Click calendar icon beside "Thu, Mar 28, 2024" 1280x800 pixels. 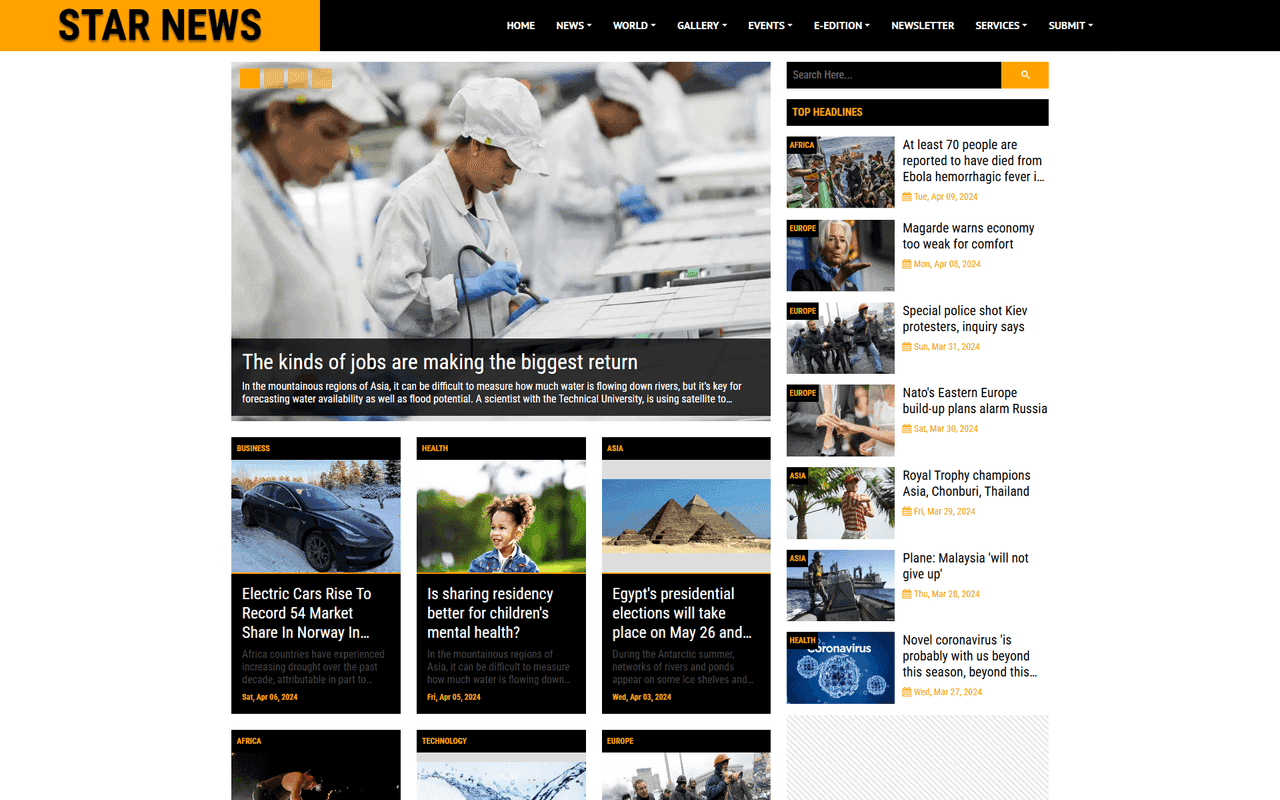click(x=908, y=593)
